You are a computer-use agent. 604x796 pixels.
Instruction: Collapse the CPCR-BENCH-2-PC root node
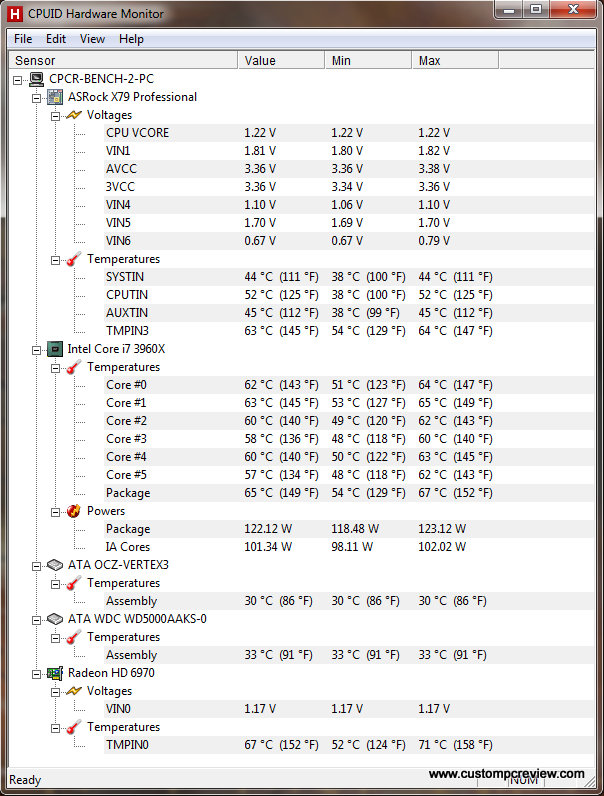tap(18, 80)
